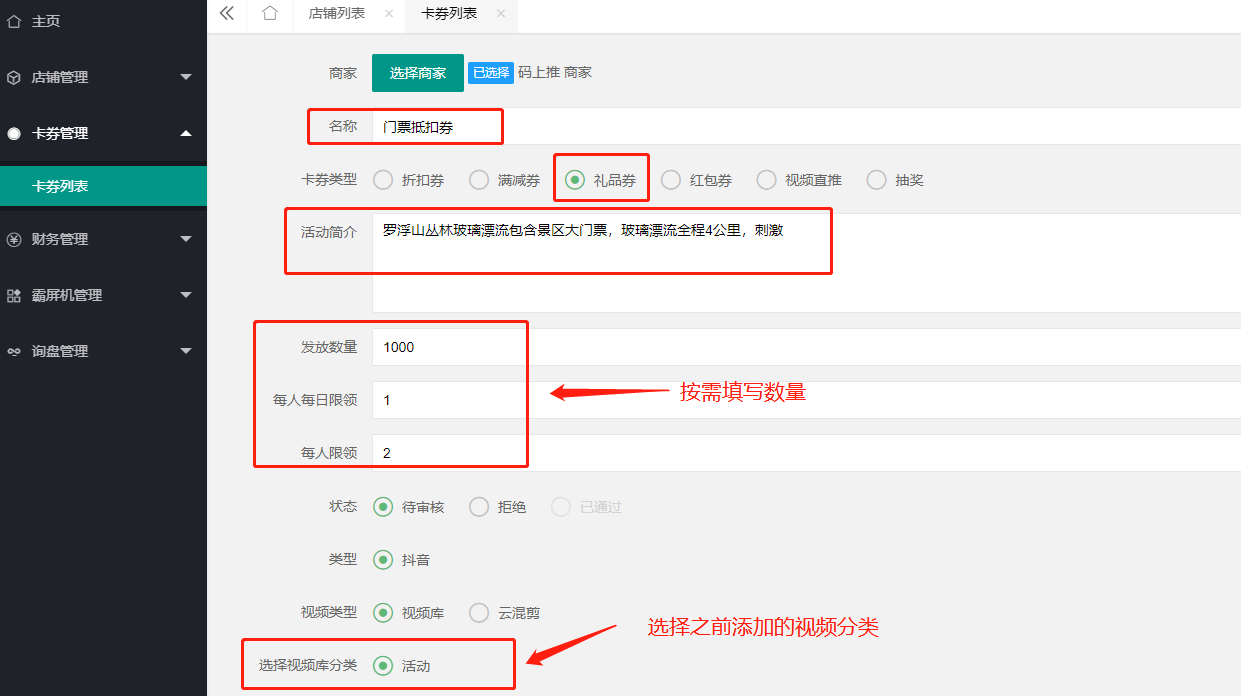
Task: Click the 码上推 商家 text
Action: click(555, 73)
